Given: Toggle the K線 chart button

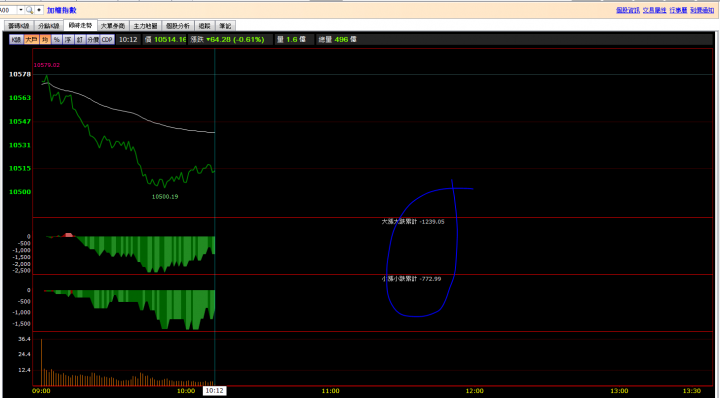Looking at the screenshot, I should (x=16, y=40).
